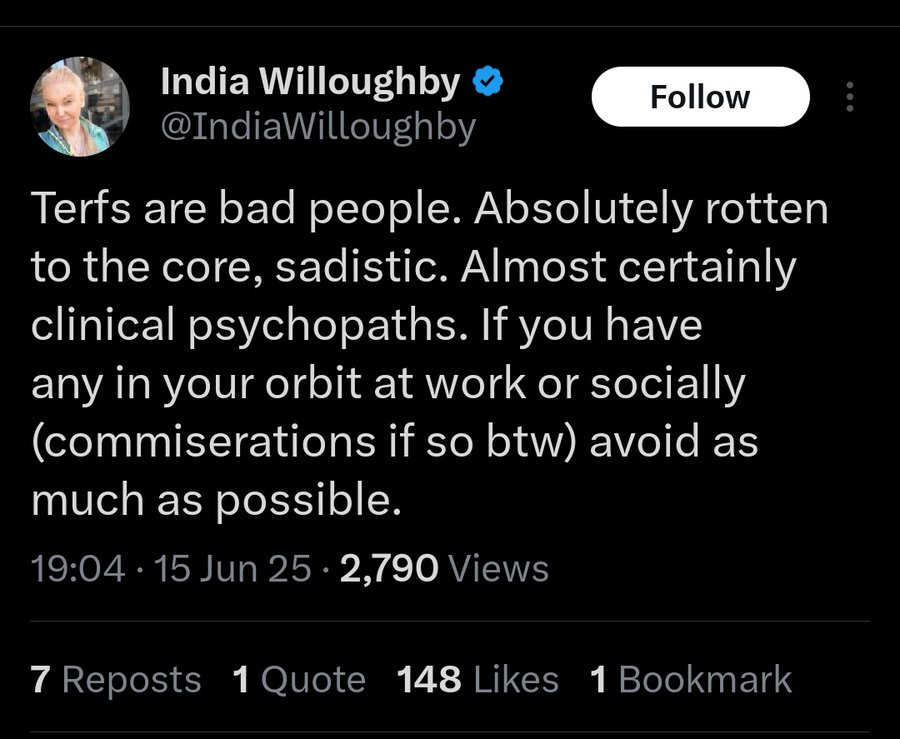The image size is (900, 739).
Task: Open the three-dot more options menu
Action: click(x=850, y=97)
